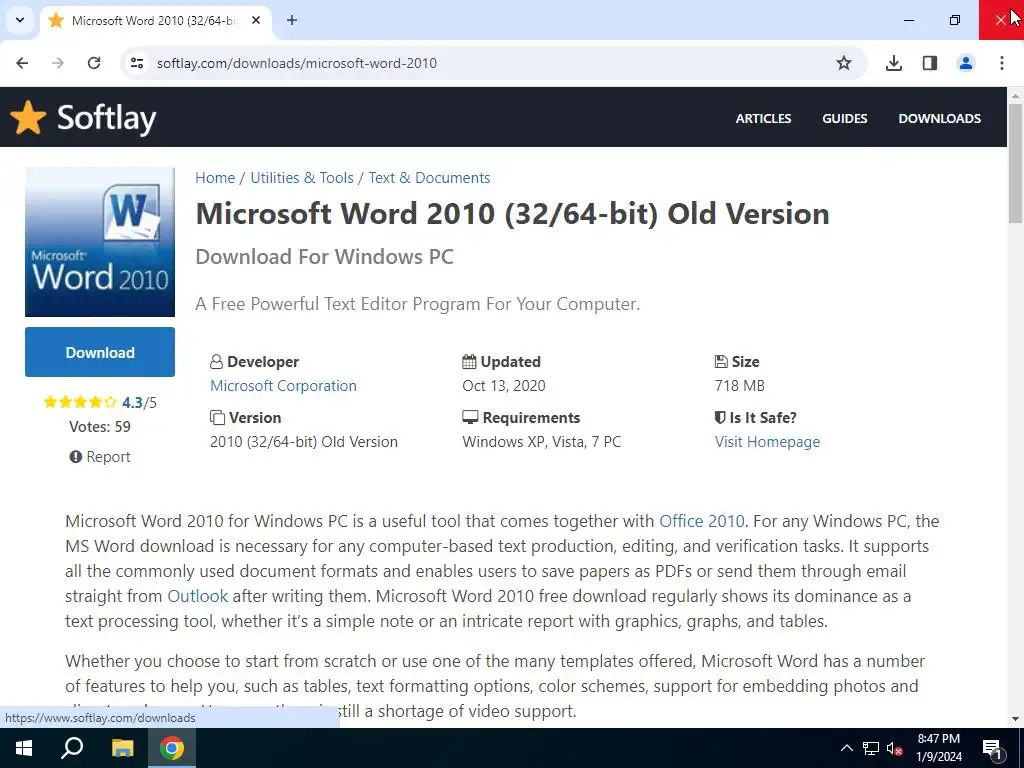Image resolution: width=1024 pixels, height=768 pixels.
Task: Click the fifth rating star
Action: click(110, 402)
